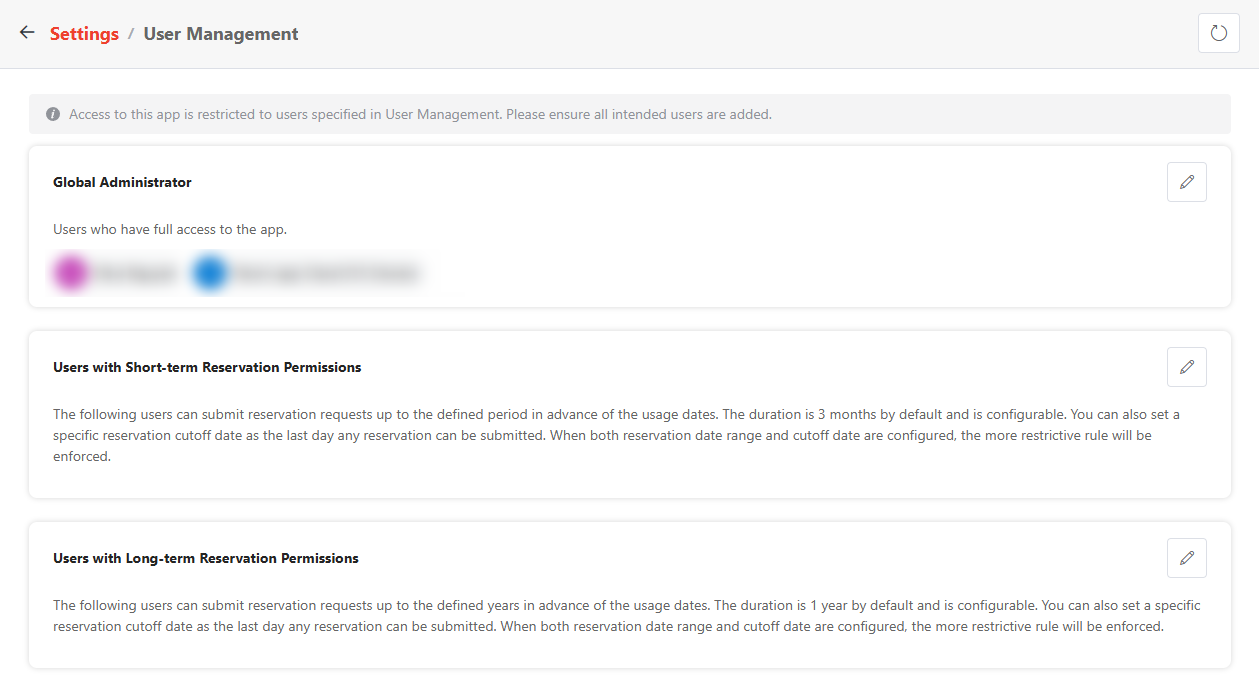Image resolution: width=1259 pixels, height=678 pixels.
Task: Select the blue avatar user chip
Action: click(x=210, y=272)
